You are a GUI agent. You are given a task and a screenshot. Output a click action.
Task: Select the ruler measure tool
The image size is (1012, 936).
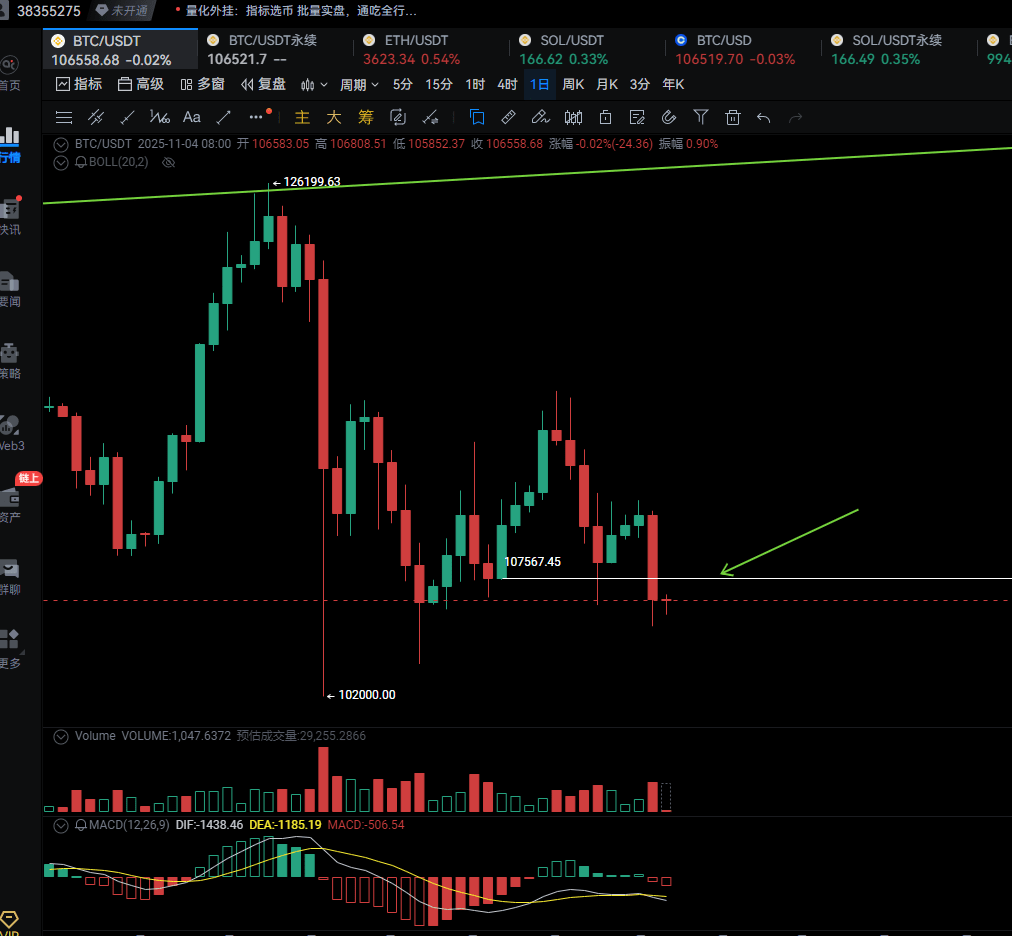(x=508, y=117)
